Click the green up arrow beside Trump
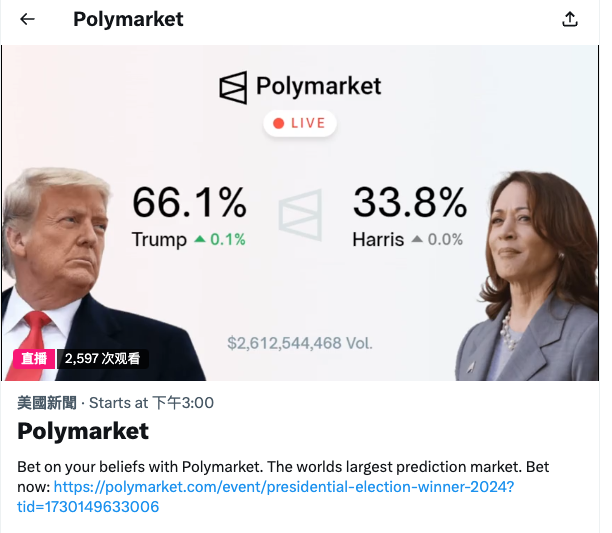612x533 pixels. [200, 239]
